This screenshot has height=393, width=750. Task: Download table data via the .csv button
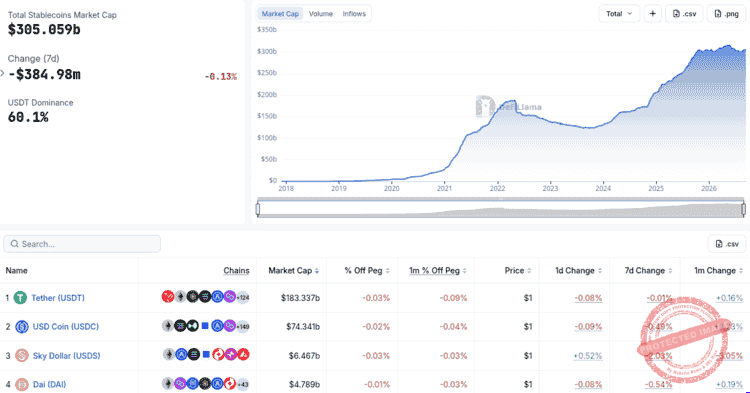point(727,244)
